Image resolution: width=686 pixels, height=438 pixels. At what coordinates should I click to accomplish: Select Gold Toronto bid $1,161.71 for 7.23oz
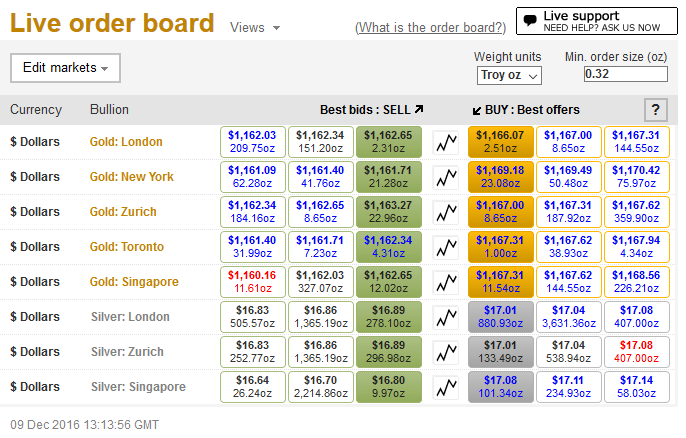pyautogui.click(x=321, y=247)
